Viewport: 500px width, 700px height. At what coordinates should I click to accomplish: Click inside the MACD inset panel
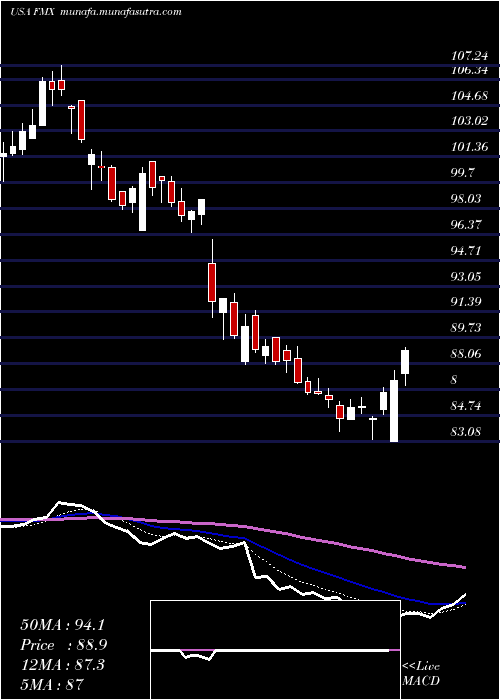coord(275,650)
